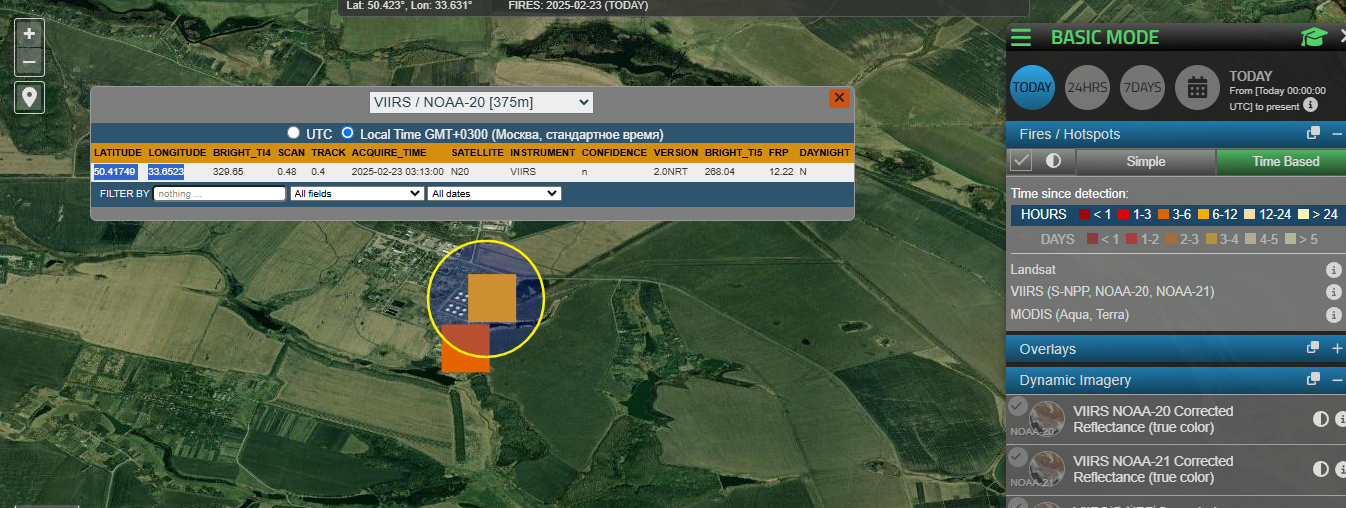Open the VIIRS / NOAA-20 [375m] dropdown
The image size is (1346, 508).
click(481, 102)
